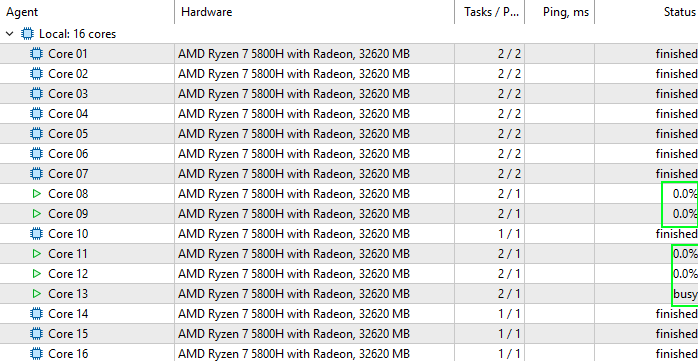Click the green play icon for Core 11

(x=37, y=254)
